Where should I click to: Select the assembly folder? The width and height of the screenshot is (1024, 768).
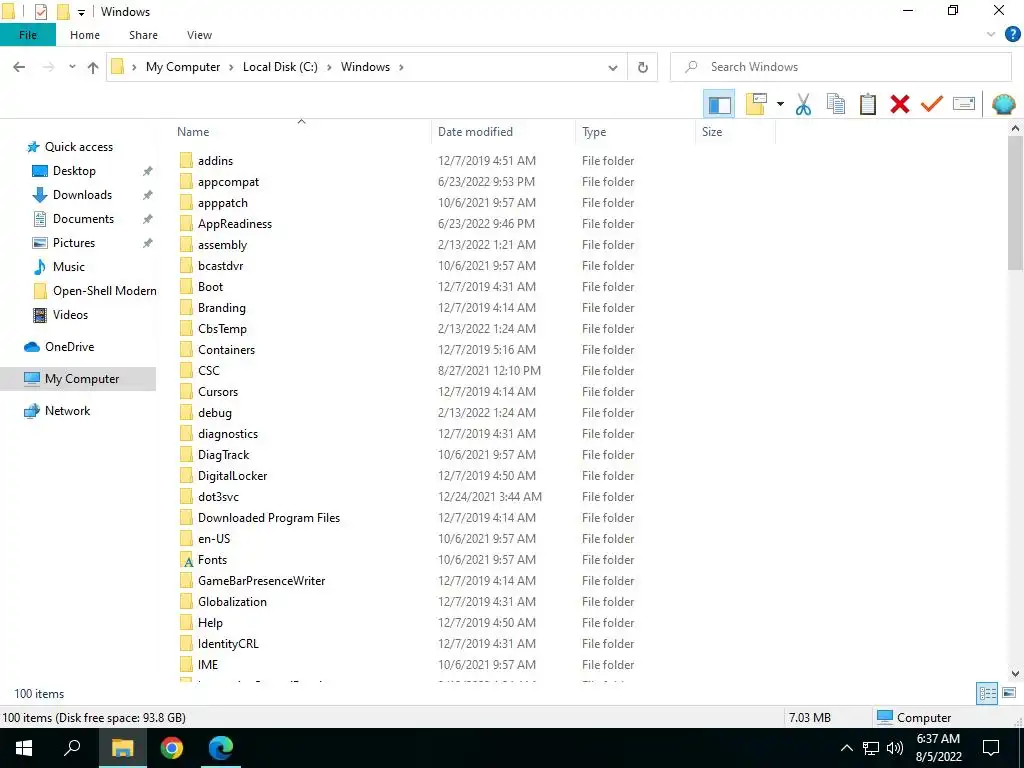point(222,245)
